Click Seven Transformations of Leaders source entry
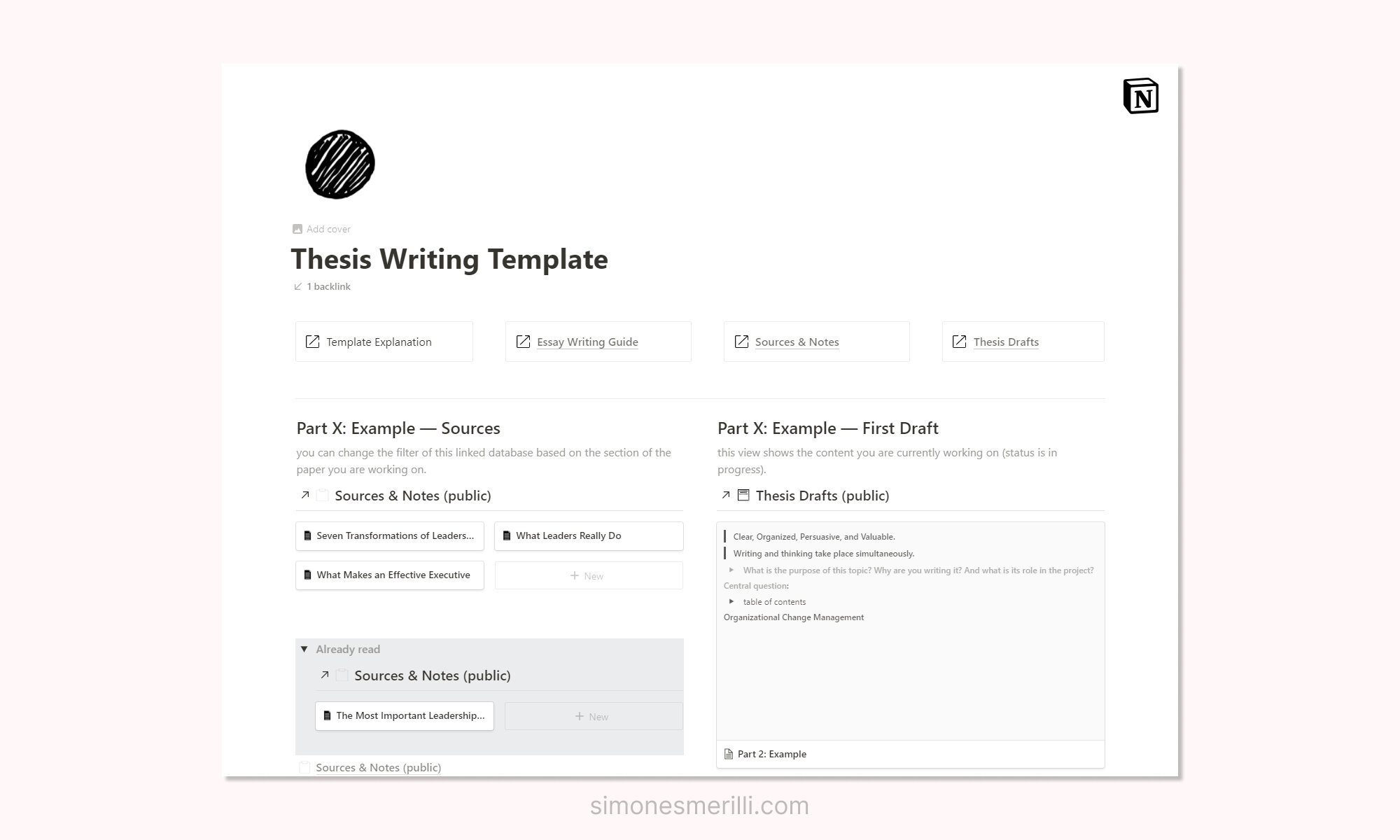 (x=390, y=535)
